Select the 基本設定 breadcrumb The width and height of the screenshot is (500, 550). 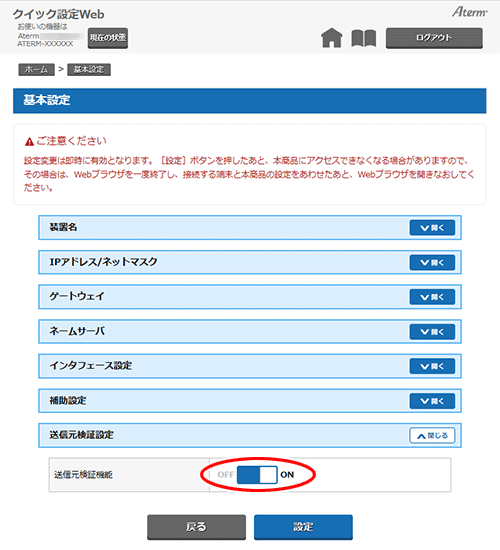tap(89, 69)
